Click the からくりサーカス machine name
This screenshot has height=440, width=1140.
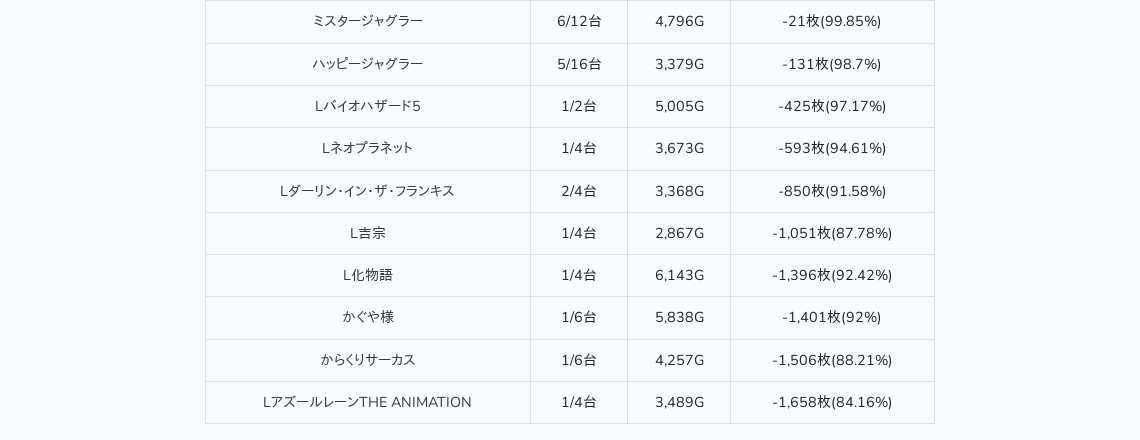(367, 360)
